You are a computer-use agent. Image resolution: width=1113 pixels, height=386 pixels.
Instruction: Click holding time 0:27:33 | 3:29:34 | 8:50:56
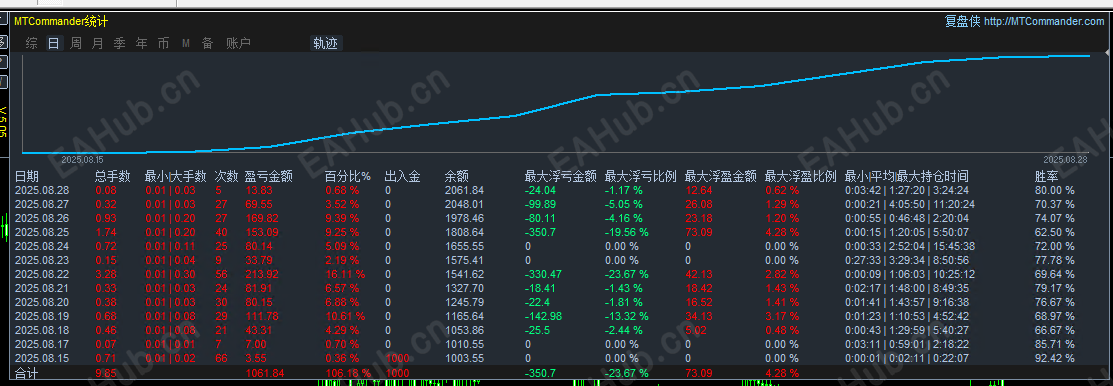(907, 260)
